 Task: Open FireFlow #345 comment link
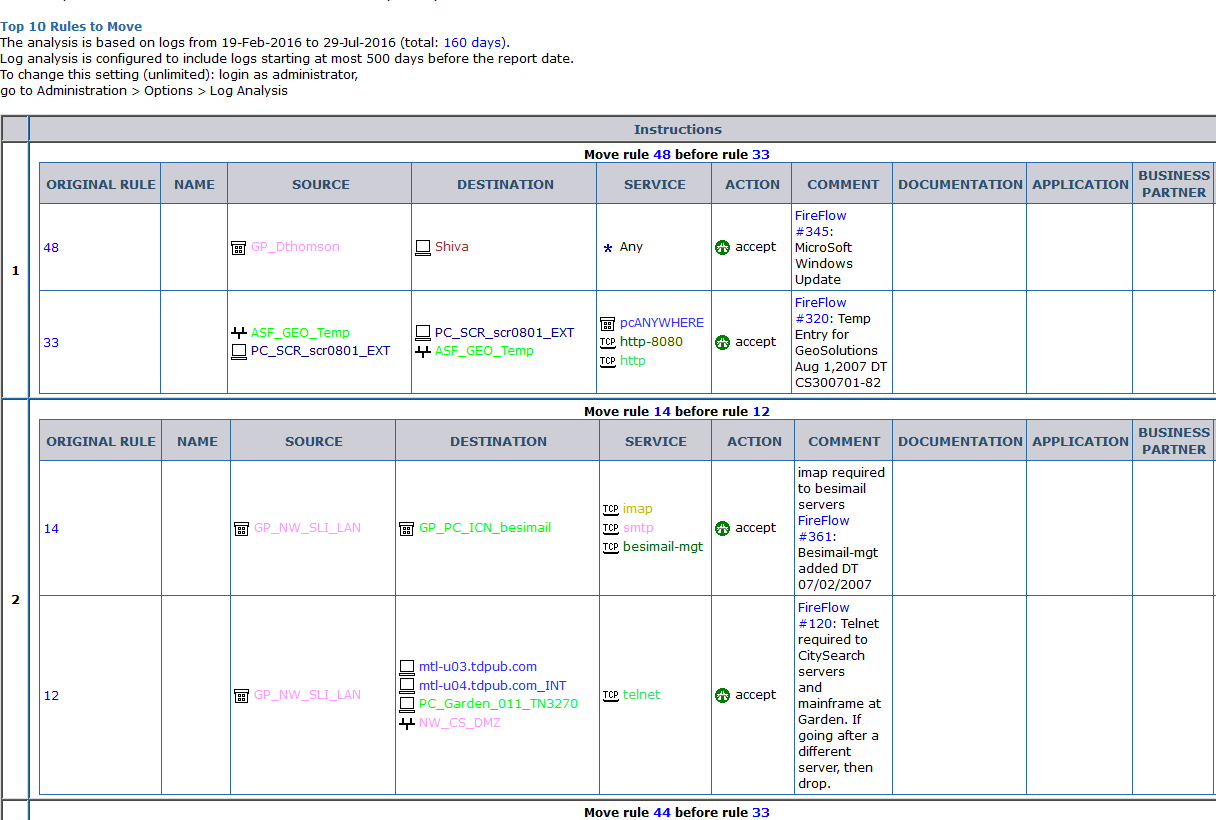pyautogui.click(x=820, y=223)
